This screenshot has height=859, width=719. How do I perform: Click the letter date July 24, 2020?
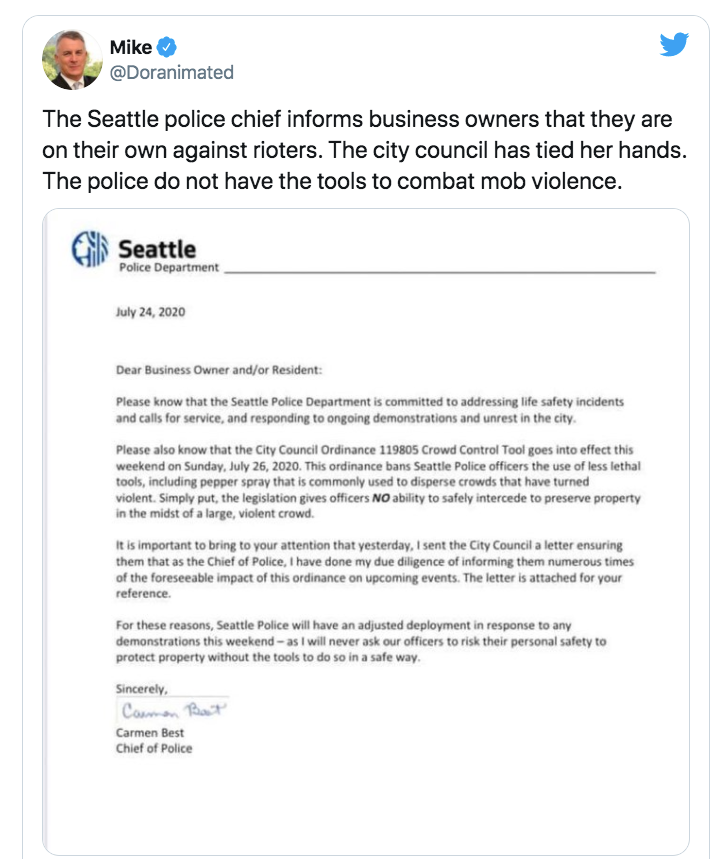tap(150, 312)
